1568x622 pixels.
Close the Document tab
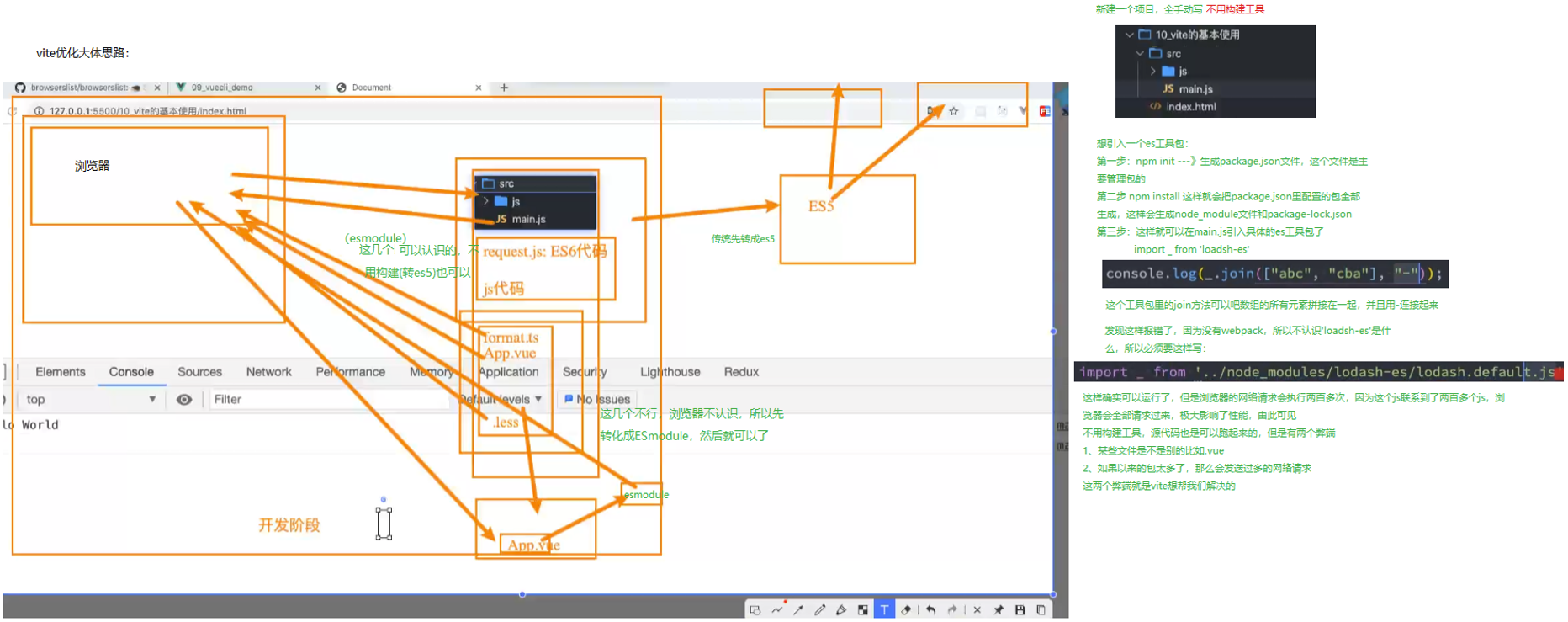click(479, 88)
